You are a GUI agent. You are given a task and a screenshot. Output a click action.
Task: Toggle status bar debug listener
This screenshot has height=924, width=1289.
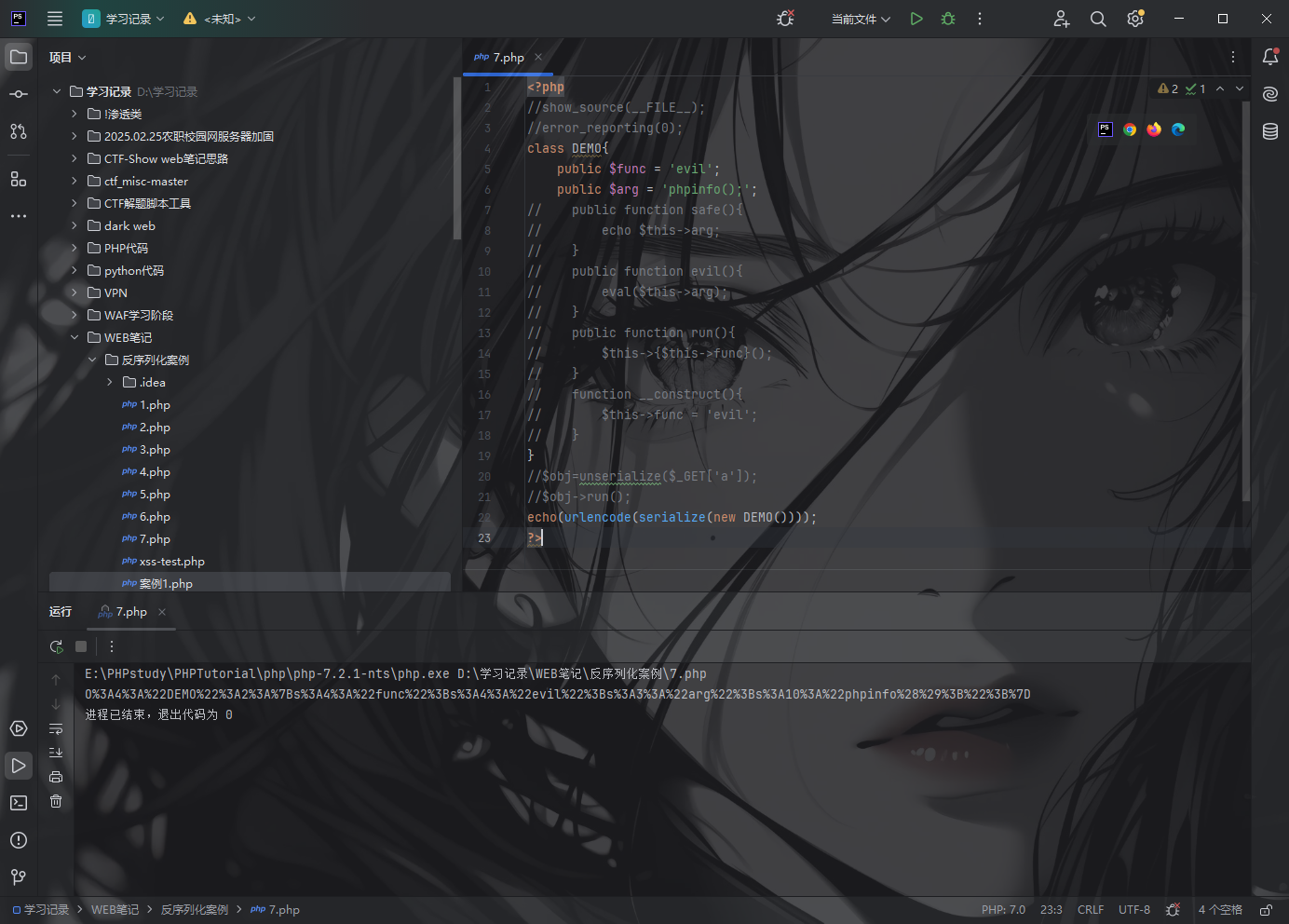click(x=1173, y=910)
